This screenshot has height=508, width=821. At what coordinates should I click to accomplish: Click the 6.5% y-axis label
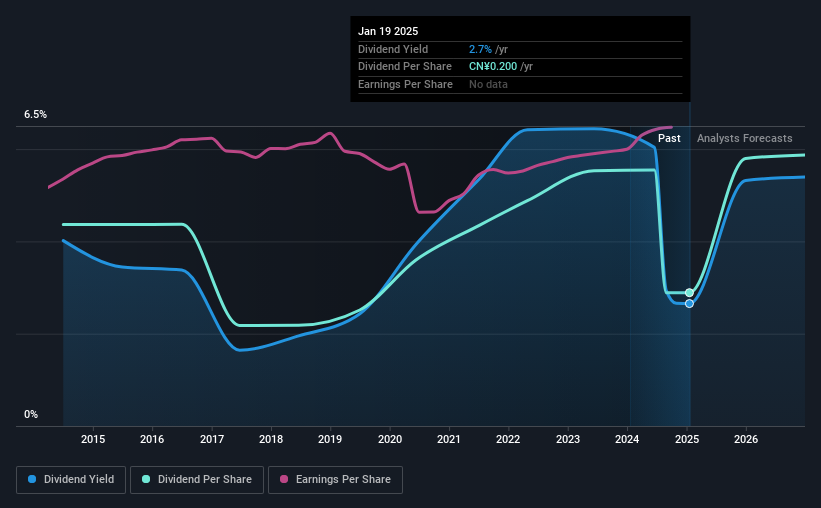[35, 115]
